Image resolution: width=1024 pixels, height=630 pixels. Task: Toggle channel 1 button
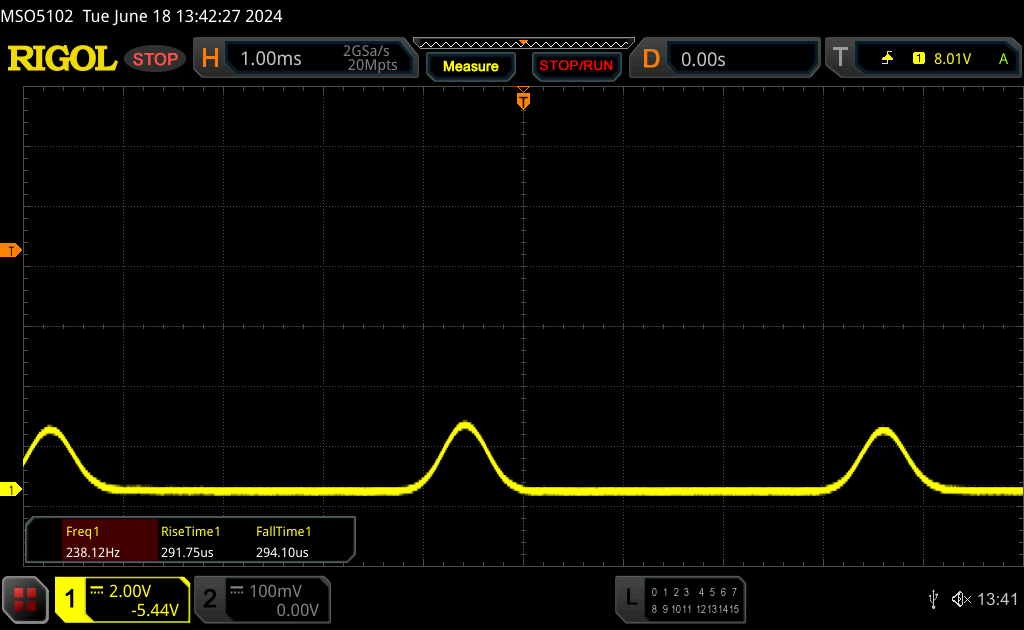click(x=70, y=599)
